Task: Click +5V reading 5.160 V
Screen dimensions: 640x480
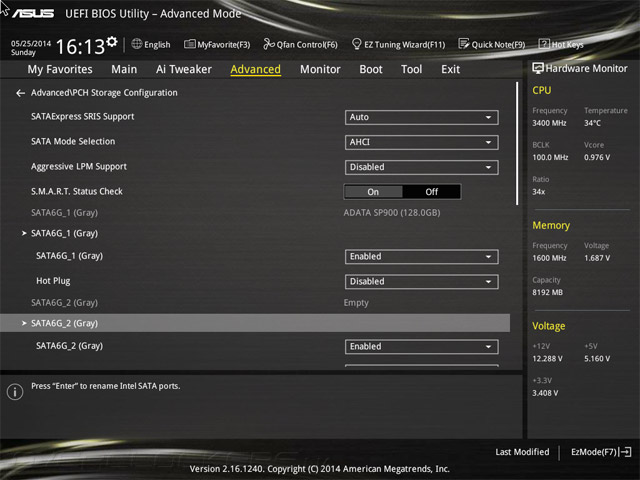Action: [597, 358]
